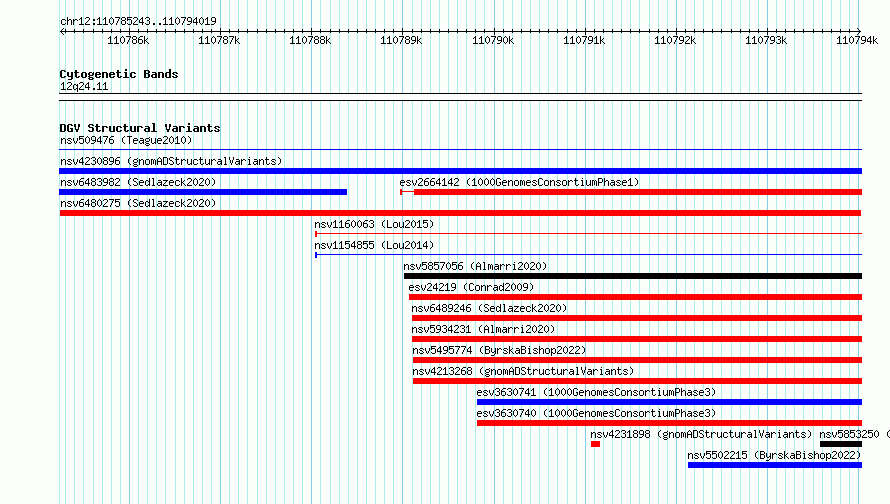Select variant label nsv6483982 (Sedlazeck2020)
This screenshot has width=890, height=504.
(138, 182)
